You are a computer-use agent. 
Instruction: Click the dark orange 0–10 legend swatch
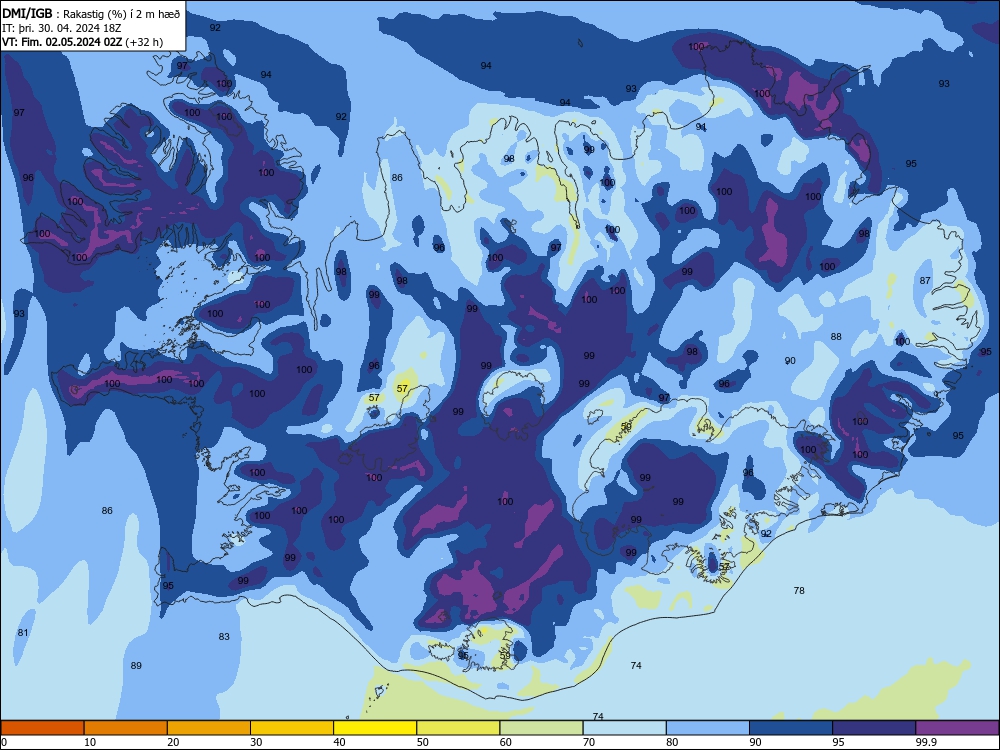(42, 728)
